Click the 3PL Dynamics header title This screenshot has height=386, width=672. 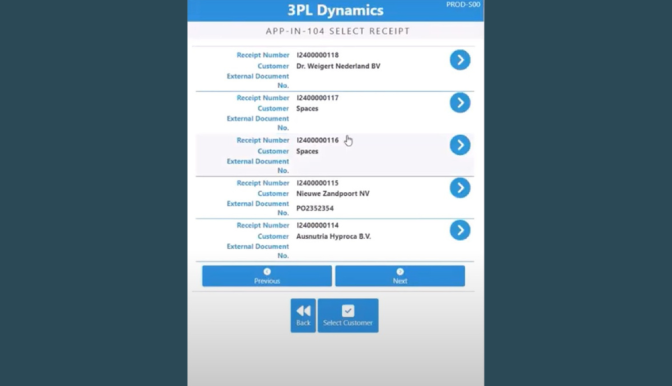[x=335, y=10]
